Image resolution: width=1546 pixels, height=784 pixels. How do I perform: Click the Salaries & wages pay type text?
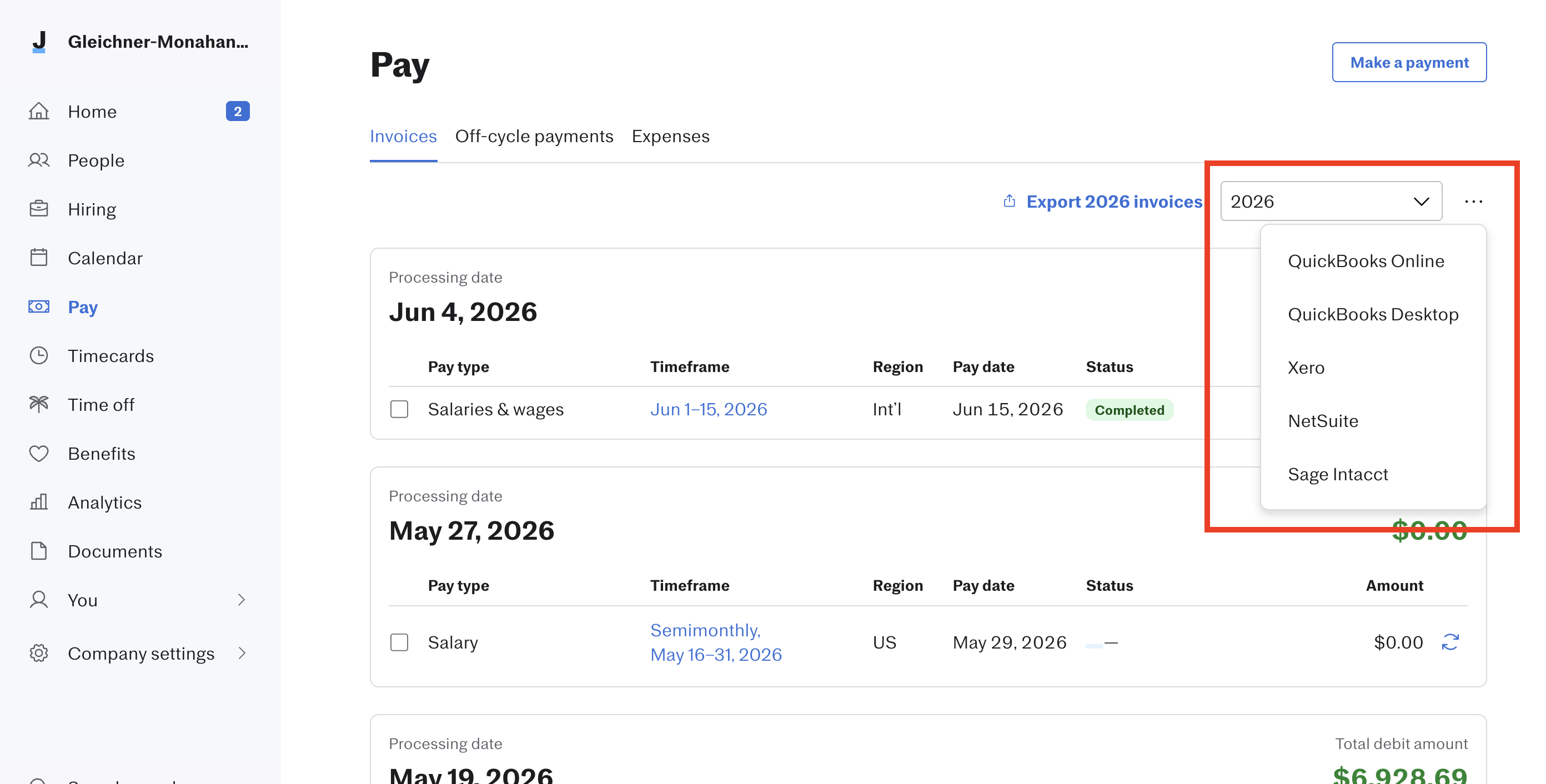pyautogui.click(x=496, y=409)
